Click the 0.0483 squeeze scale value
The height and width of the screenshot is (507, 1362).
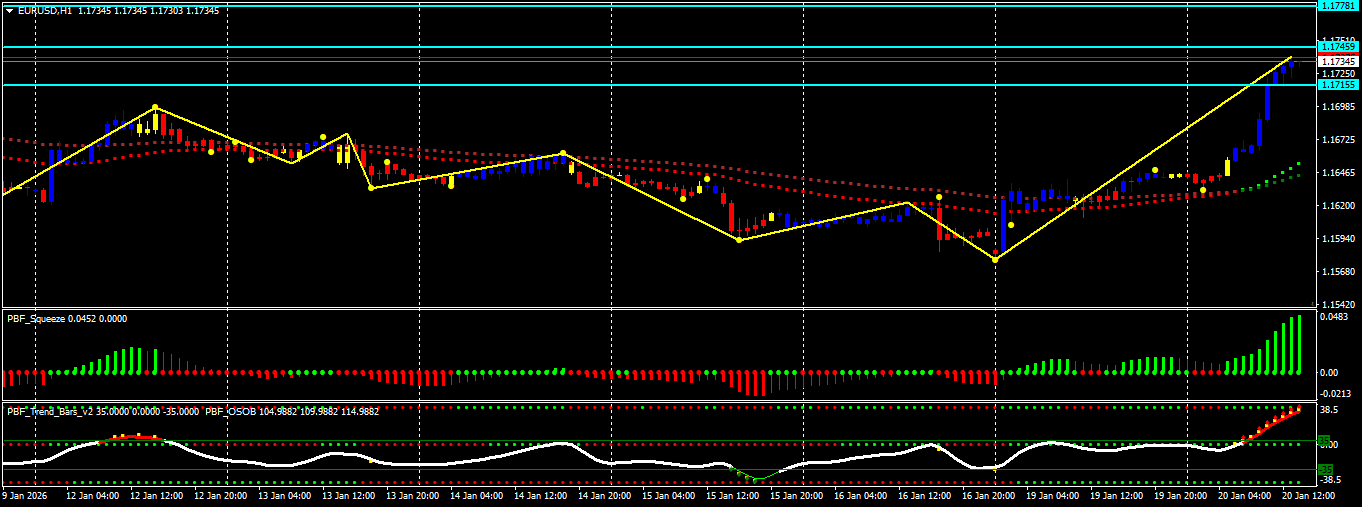click(x=1335, y=317)
